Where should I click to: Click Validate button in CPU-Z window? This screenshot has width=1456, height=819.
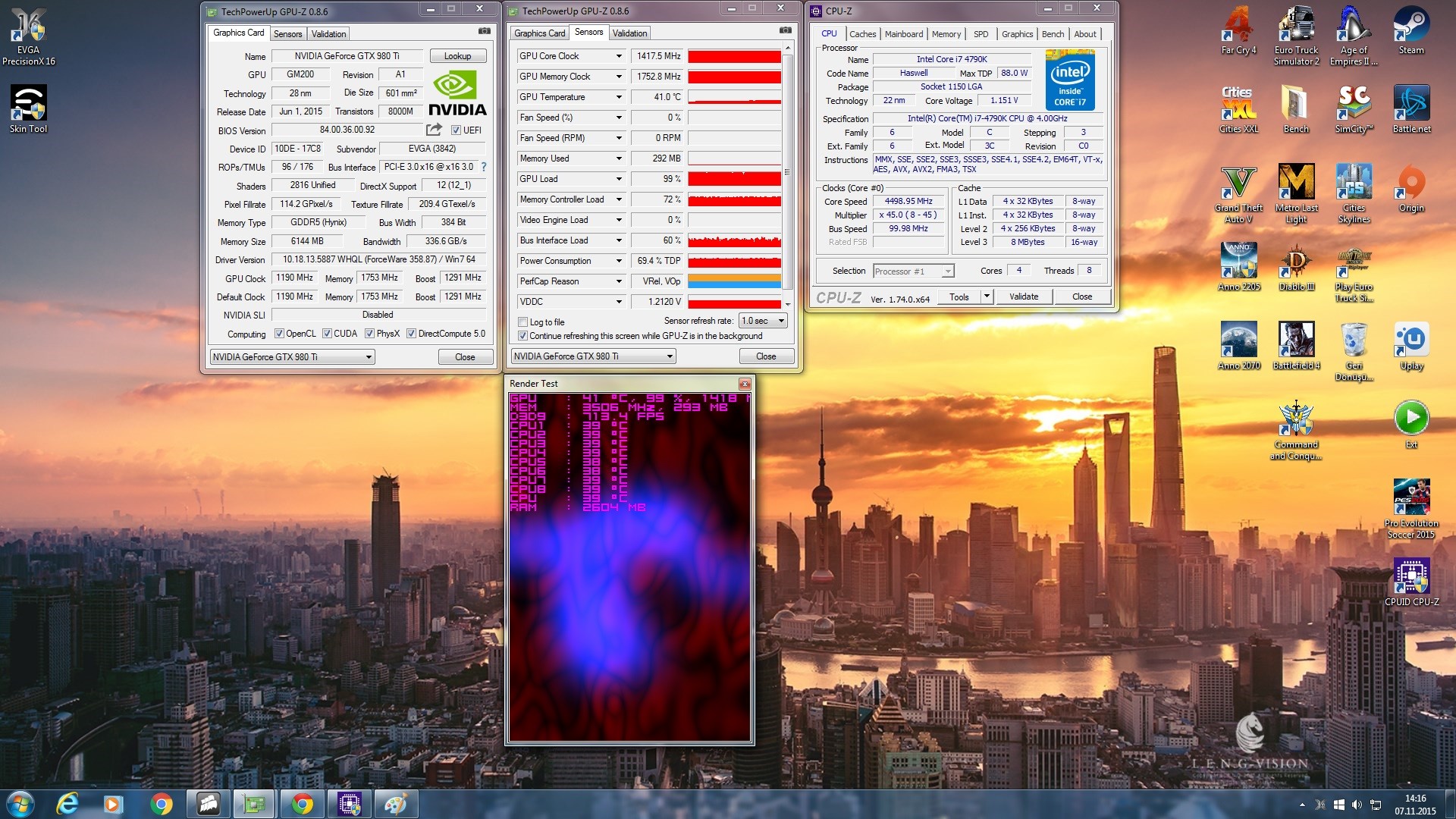point(1023,296)
